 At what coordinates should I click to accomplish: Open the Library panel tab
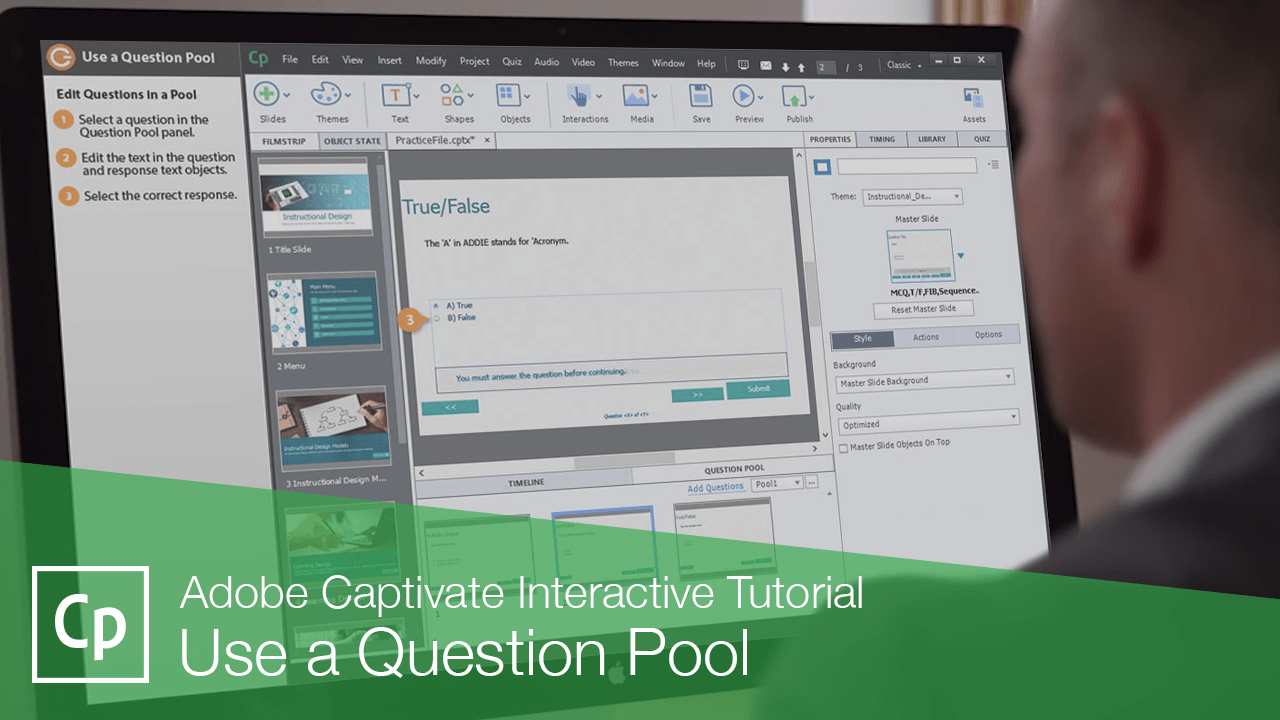(x=931, y=139)
